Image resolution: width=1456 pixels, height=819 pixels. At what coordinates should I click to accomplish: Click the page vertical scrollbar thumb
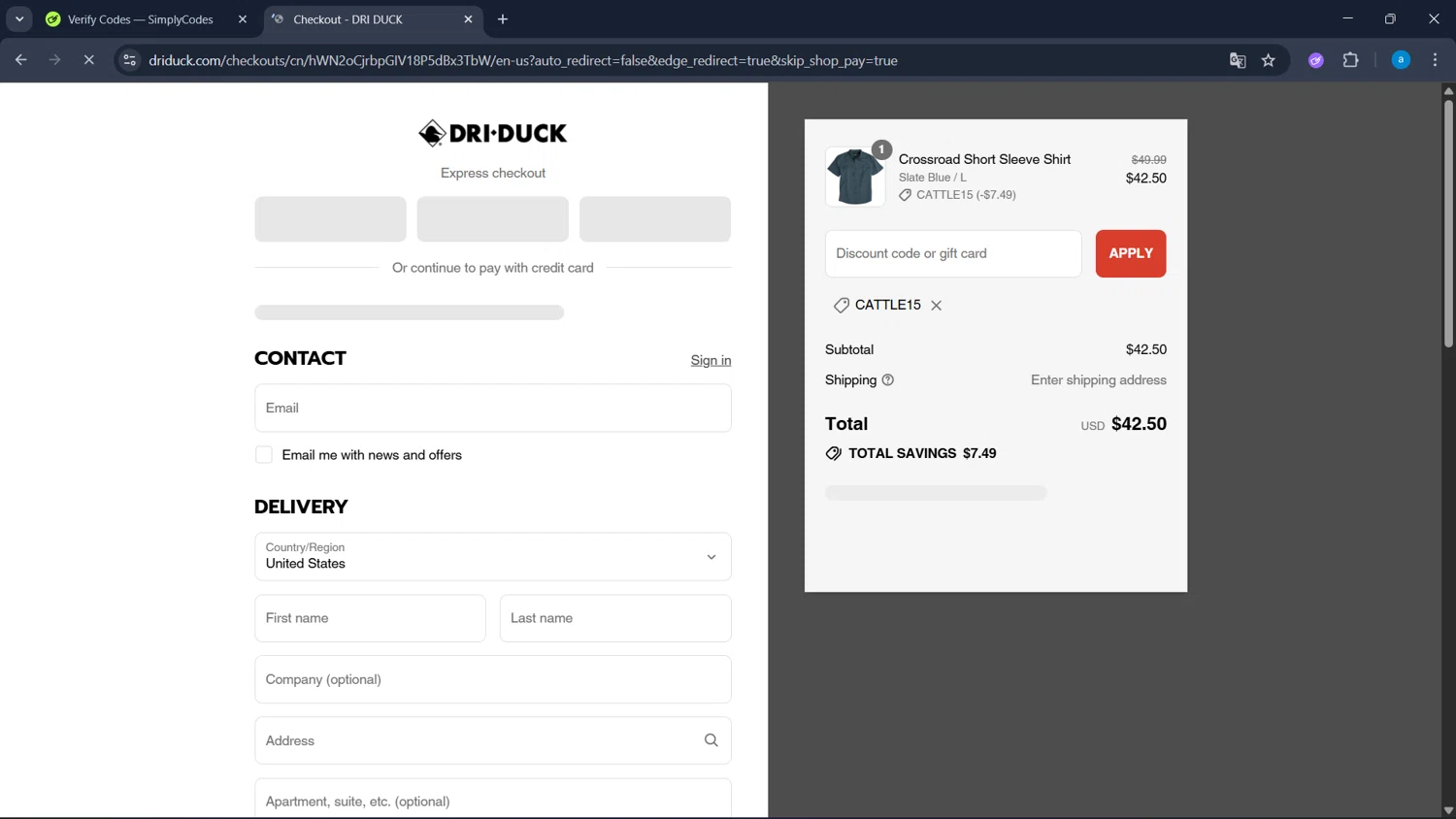click(x=1448, y=223)
